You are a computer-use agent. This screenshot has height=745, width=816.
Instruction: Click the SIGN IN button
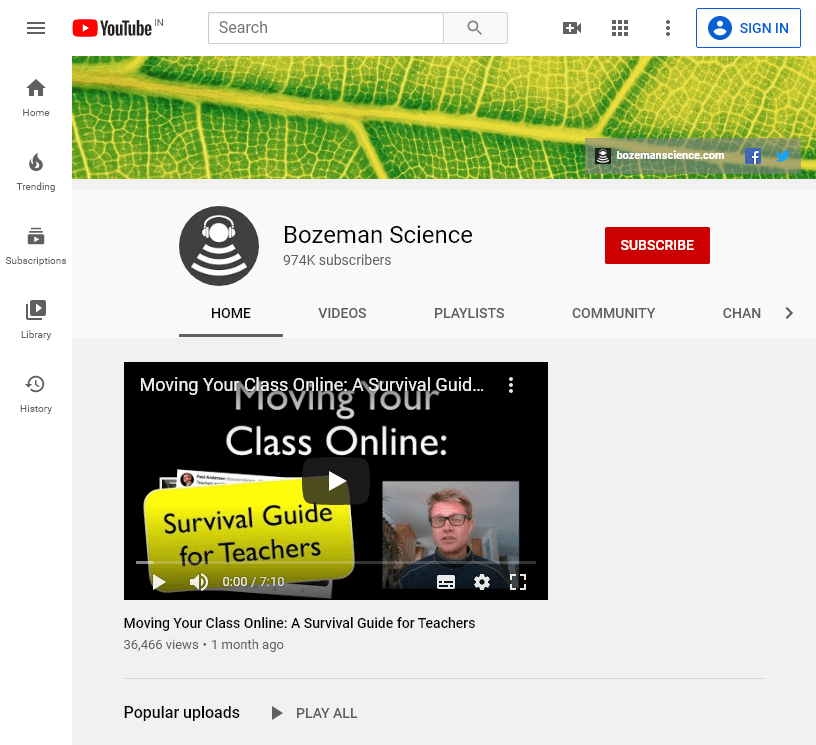point(748,28)
